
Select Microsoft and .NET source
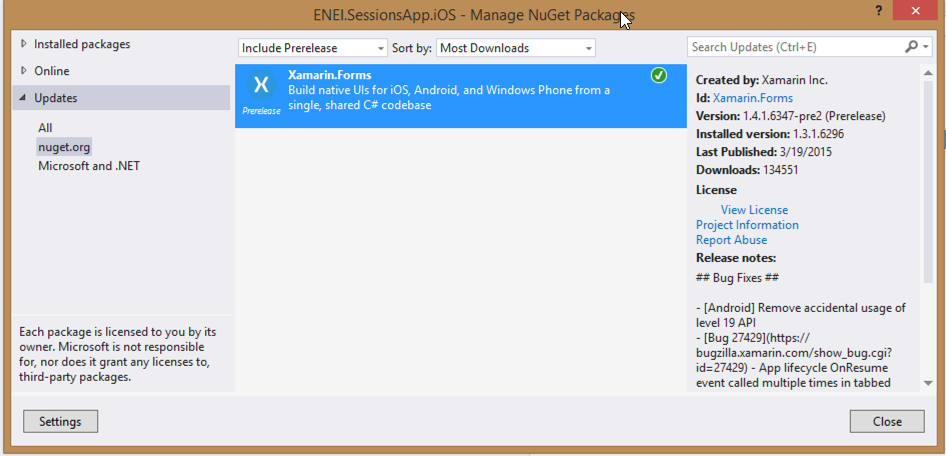89,166
